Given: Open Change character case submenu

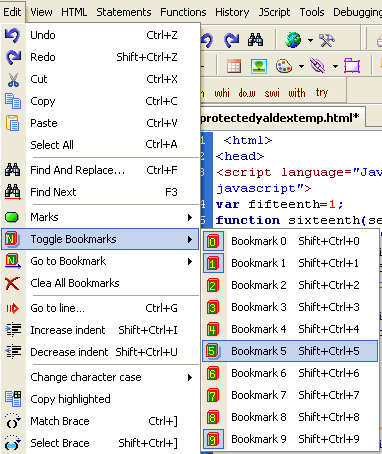Looking at the screenshot, I should click(x=100, y=377).
